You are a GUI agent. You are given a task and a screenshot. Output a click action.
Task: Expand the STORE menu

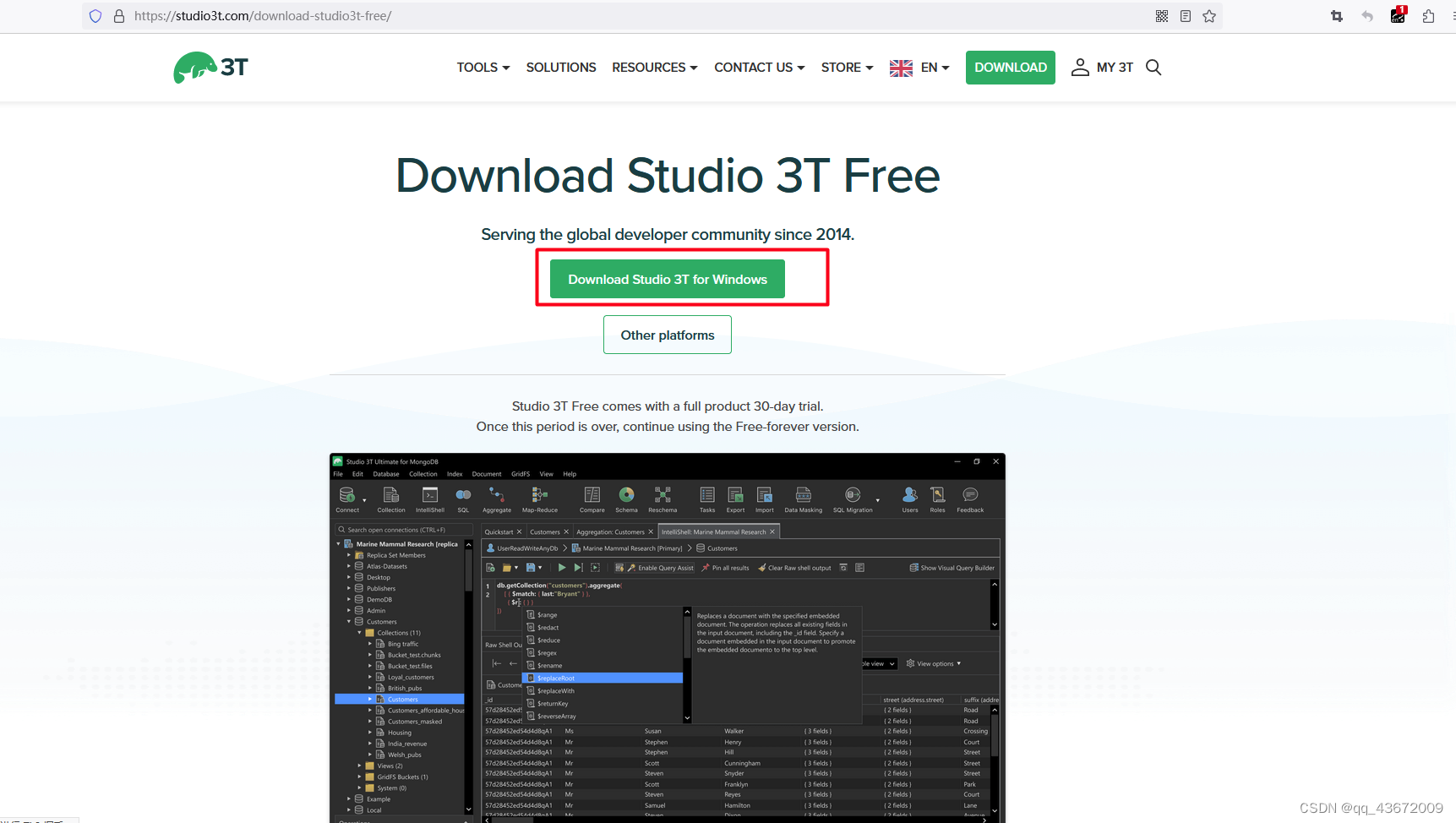(848, 68)
